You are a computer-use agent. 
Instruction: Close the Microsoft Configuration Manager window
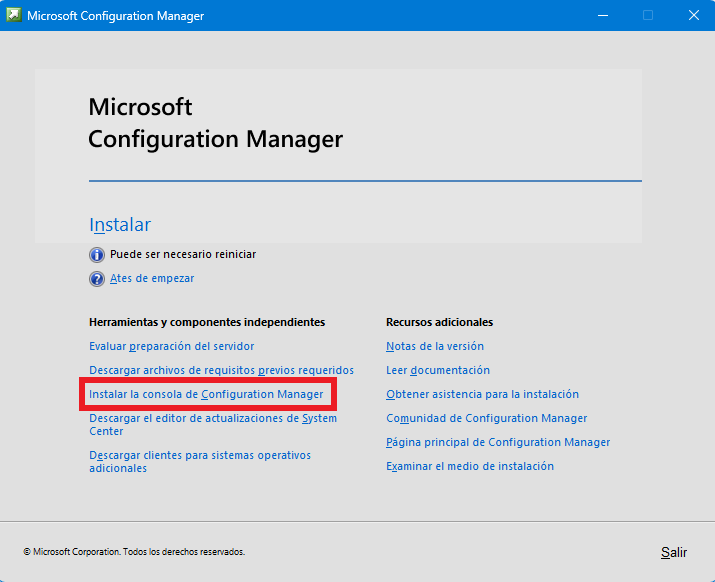[x=694, y=16]
